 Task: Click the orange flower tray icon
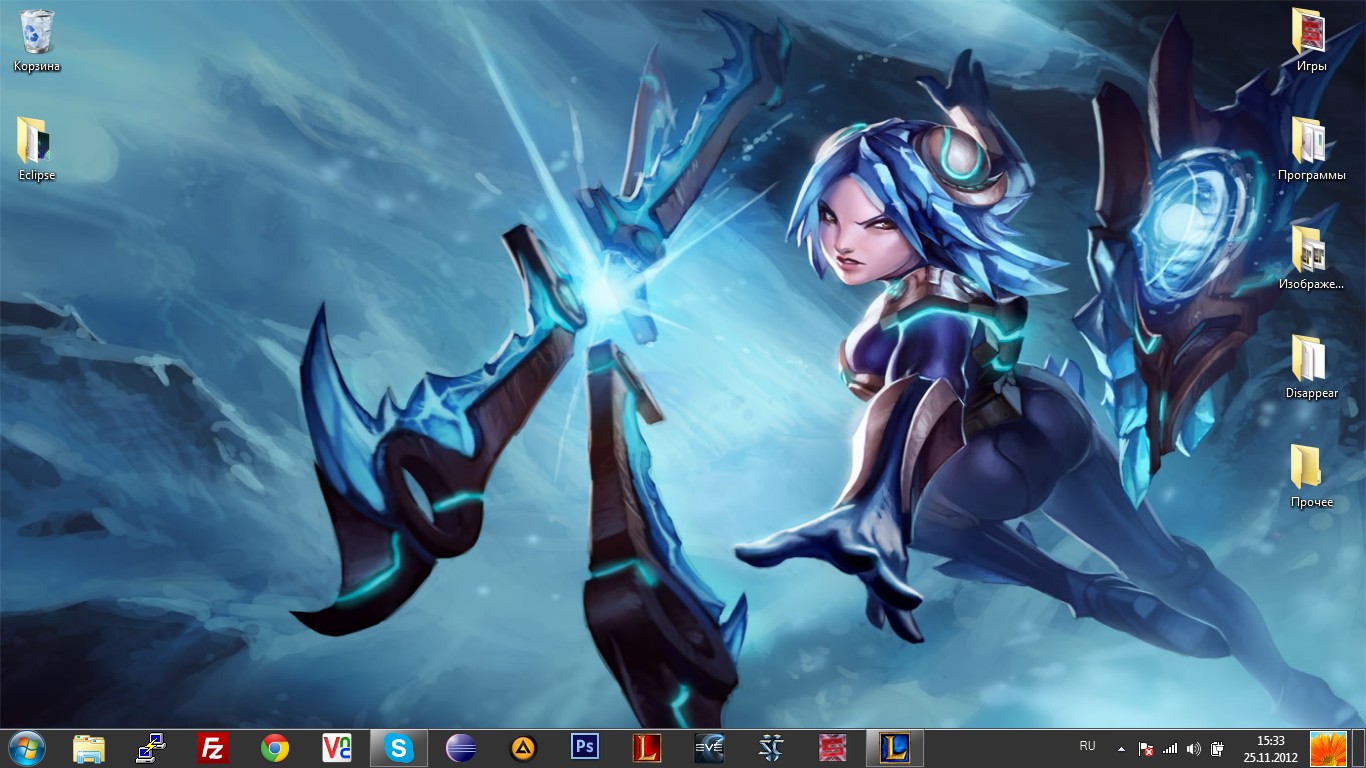1328,748
